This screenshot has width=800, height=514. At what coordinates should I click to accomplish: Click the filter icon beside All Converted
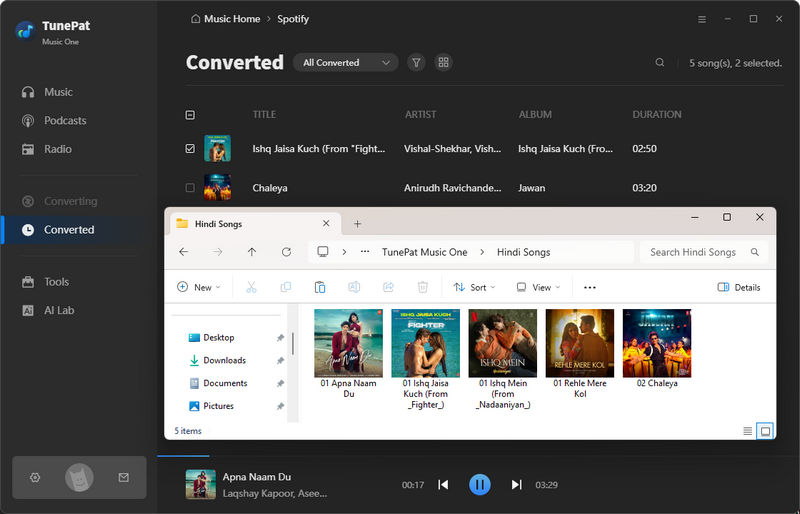(x=416, y=62)
